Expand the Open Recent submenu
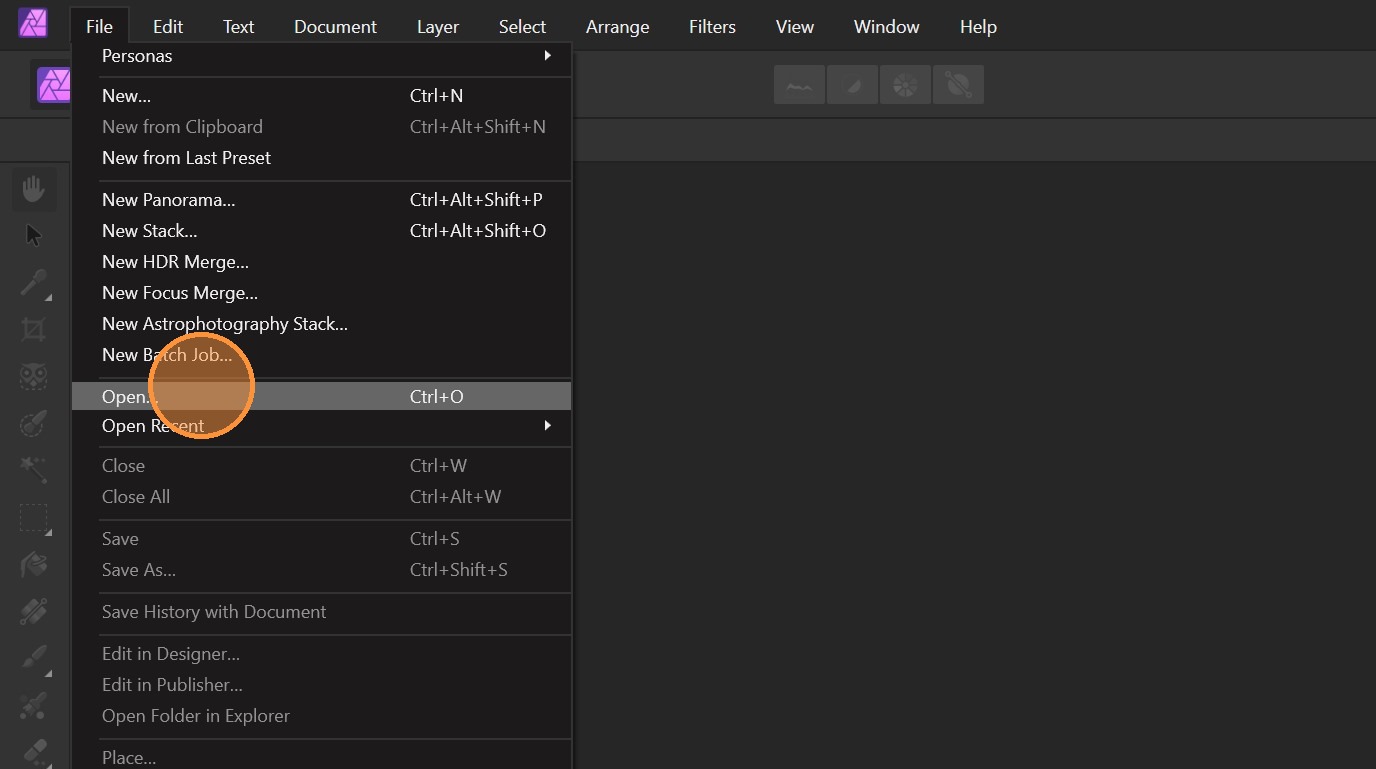This screenshot has height=769, width=1376. click(322, 426)
